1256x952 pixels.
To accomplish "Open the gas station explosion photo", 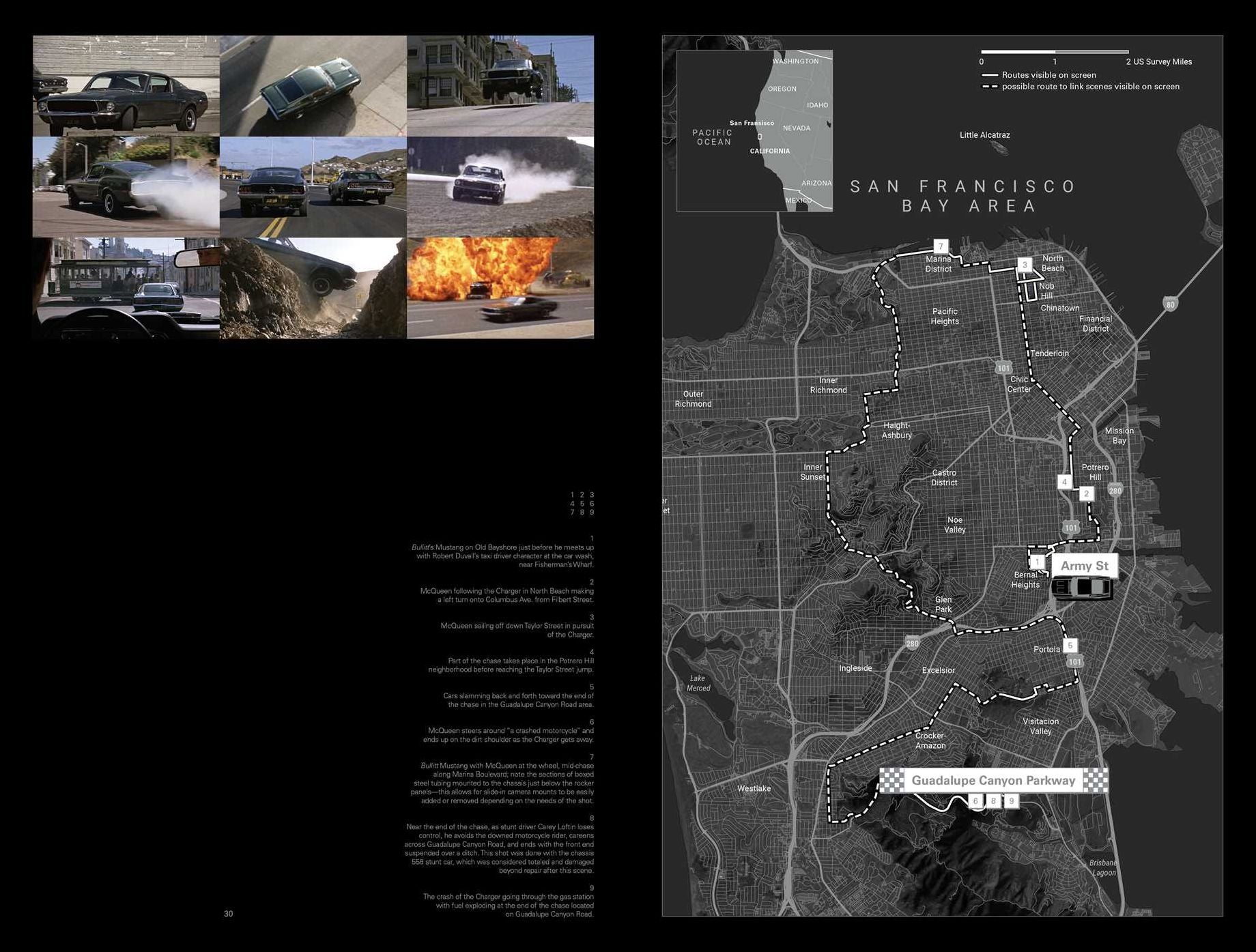I will 500,288.
